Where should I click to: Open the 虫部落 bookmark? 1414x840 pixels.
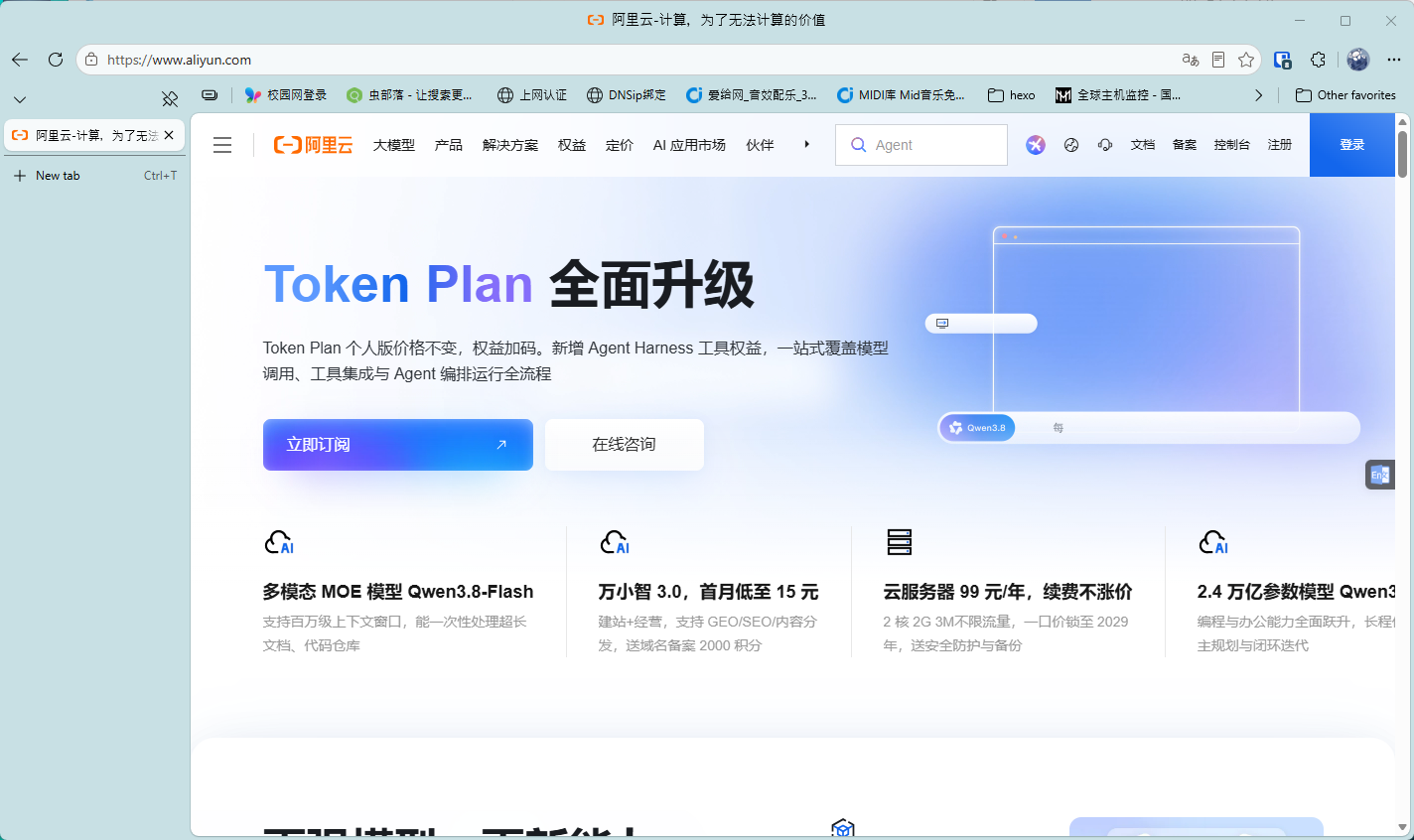tap(409, 95)
